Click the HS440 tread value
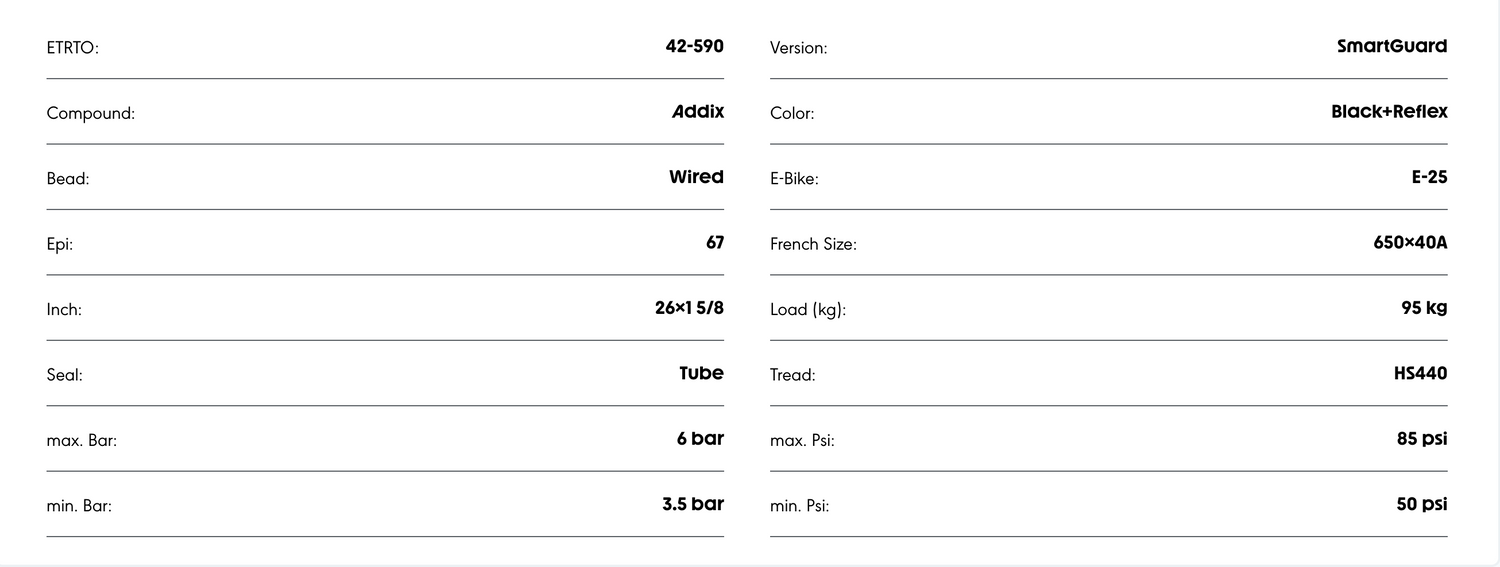Image resolution: width=1500 pixels, height=567 pixels. click(1420, 373)
